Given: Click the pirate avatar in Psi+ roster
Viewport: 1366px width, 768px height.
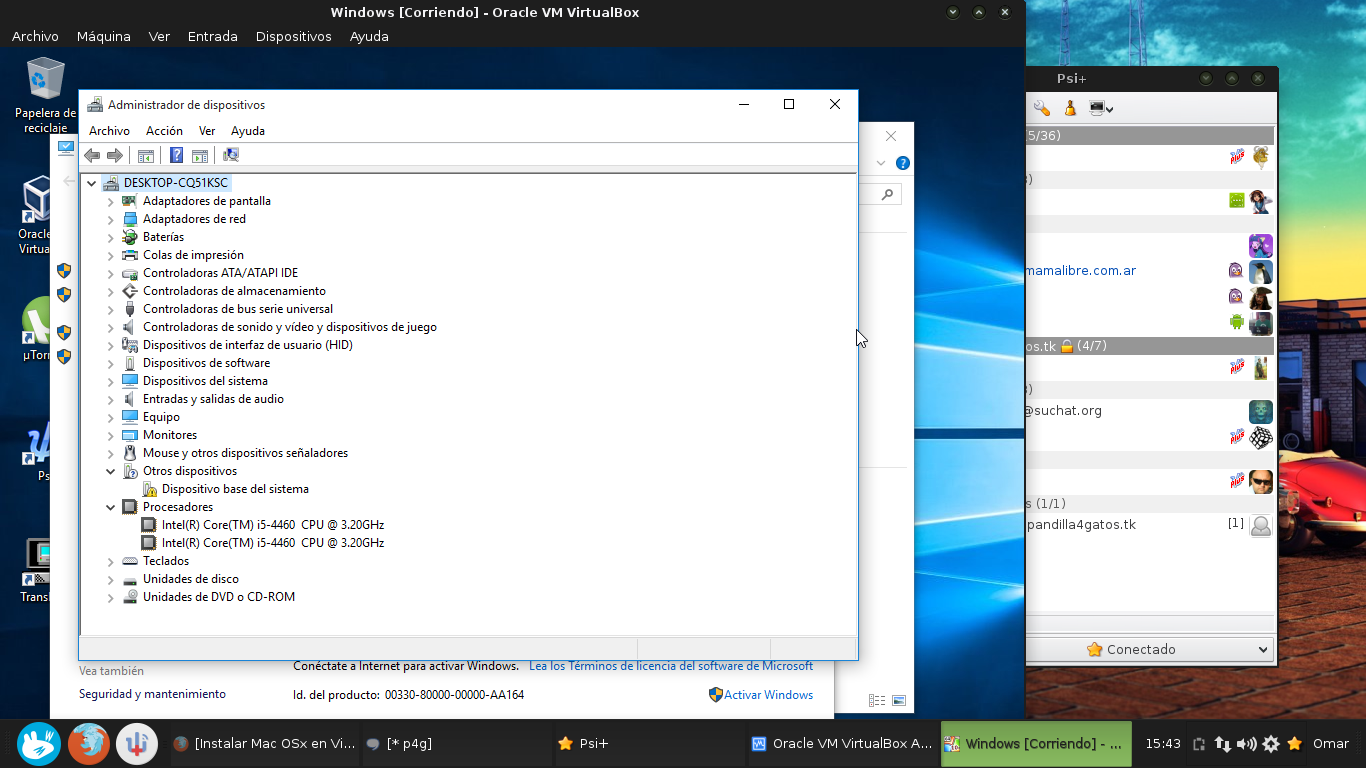Looking at the screenshot, I should click(x=1261, y=298).
